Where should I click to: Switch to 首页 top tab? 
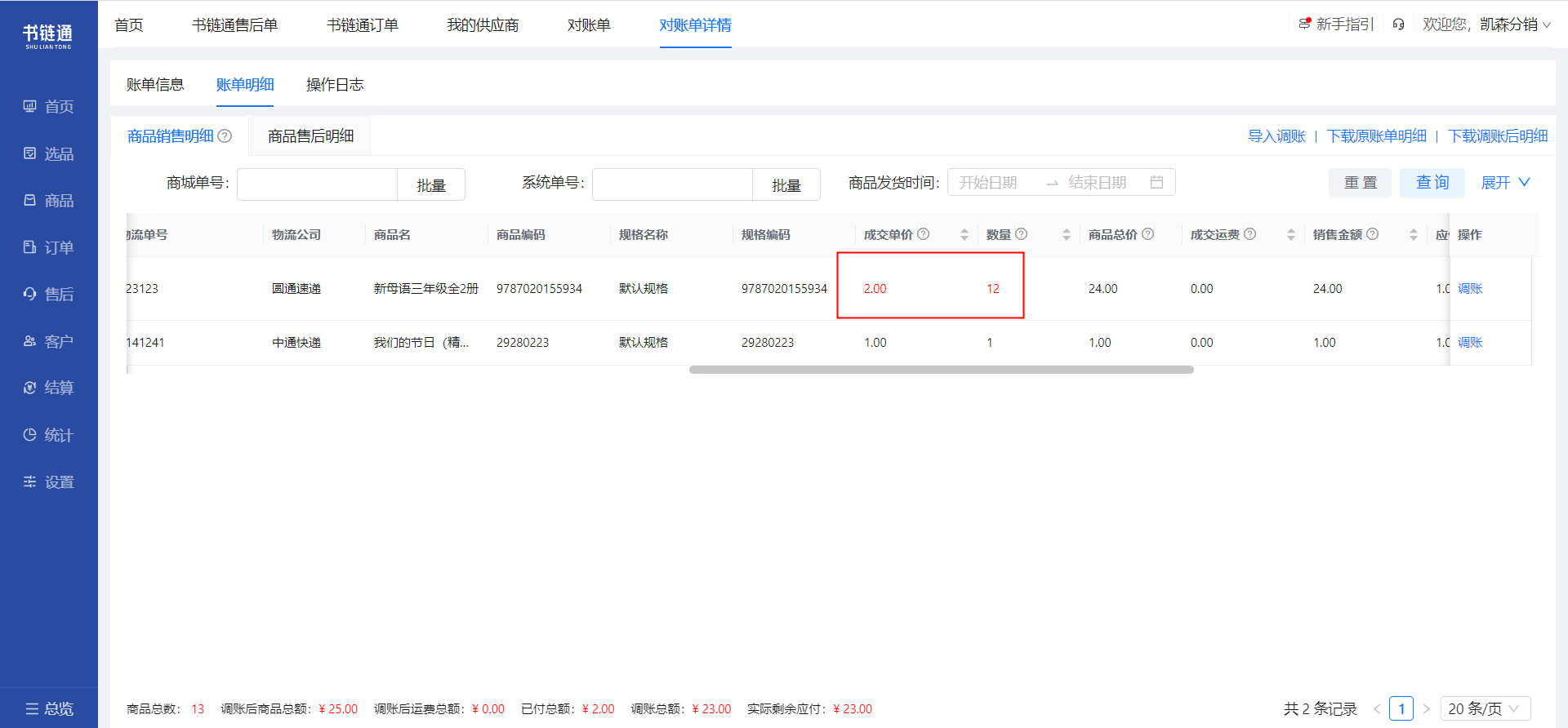click(x=129, y=25)
